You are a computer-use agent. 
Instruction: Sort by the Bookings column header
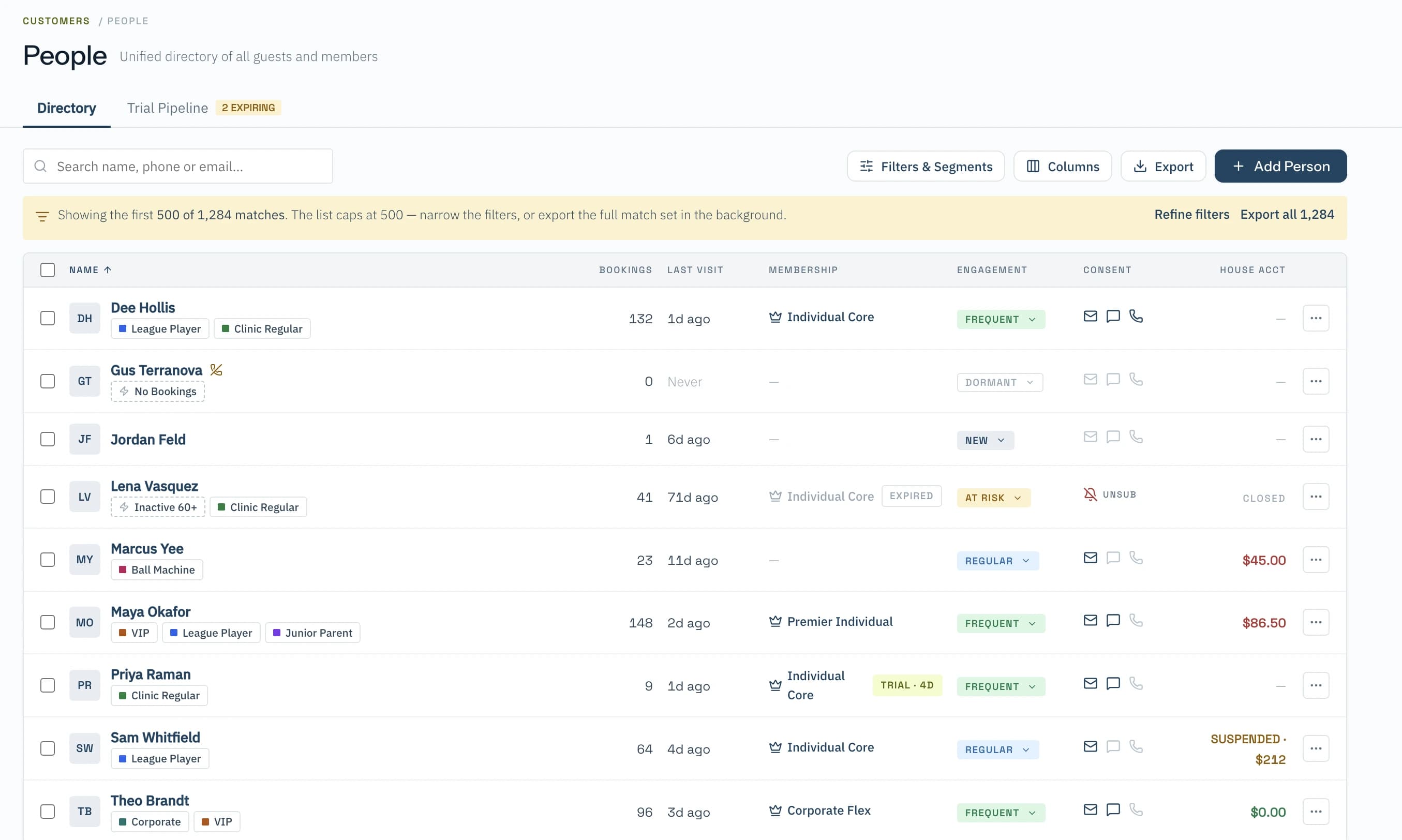click(625, 270)
